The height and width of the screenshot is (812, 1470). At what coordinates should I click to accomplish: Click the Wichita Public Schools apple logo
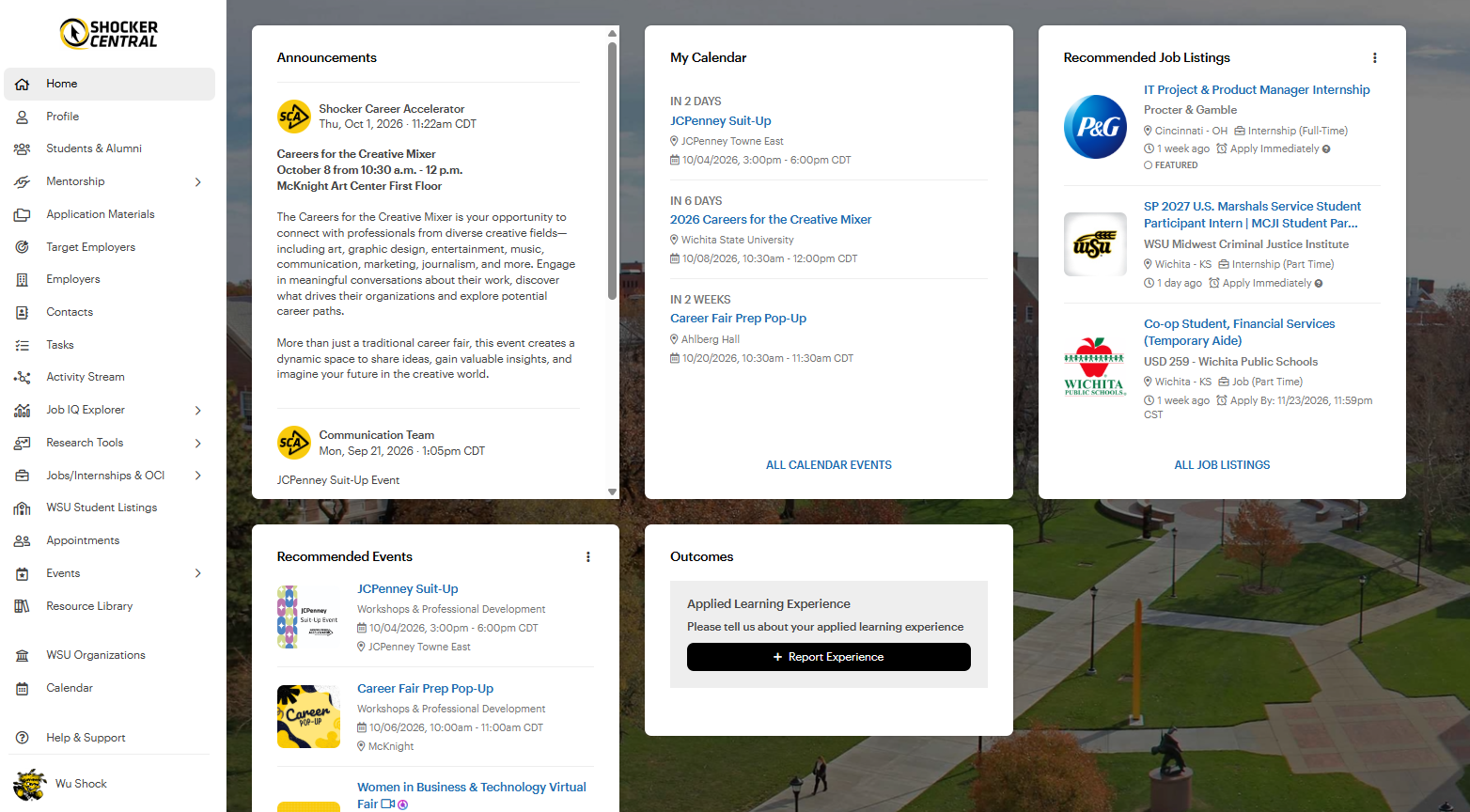coord(1095,367)
